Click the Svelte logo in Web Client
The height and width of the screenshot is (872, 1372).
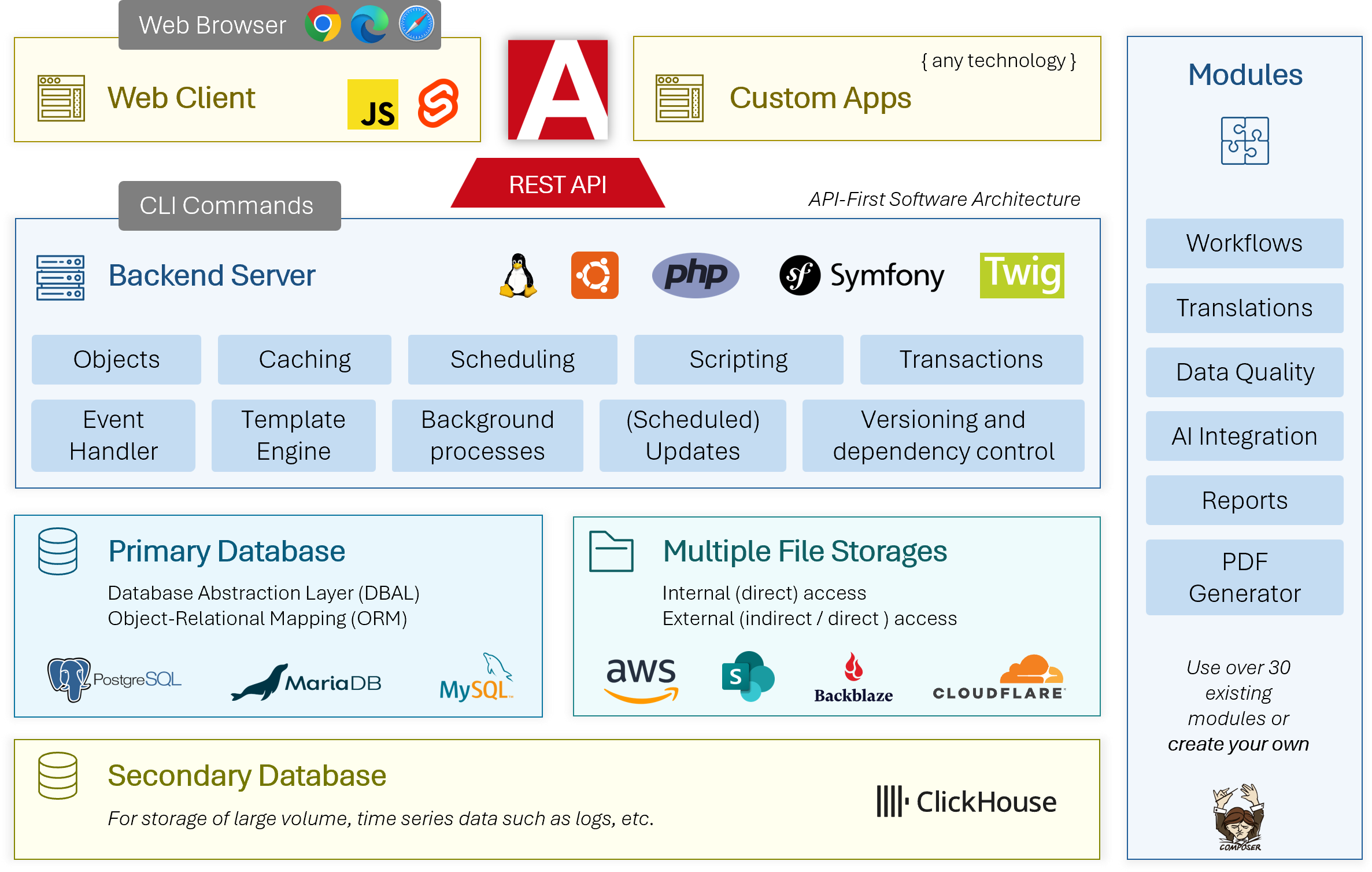(438, 104)
